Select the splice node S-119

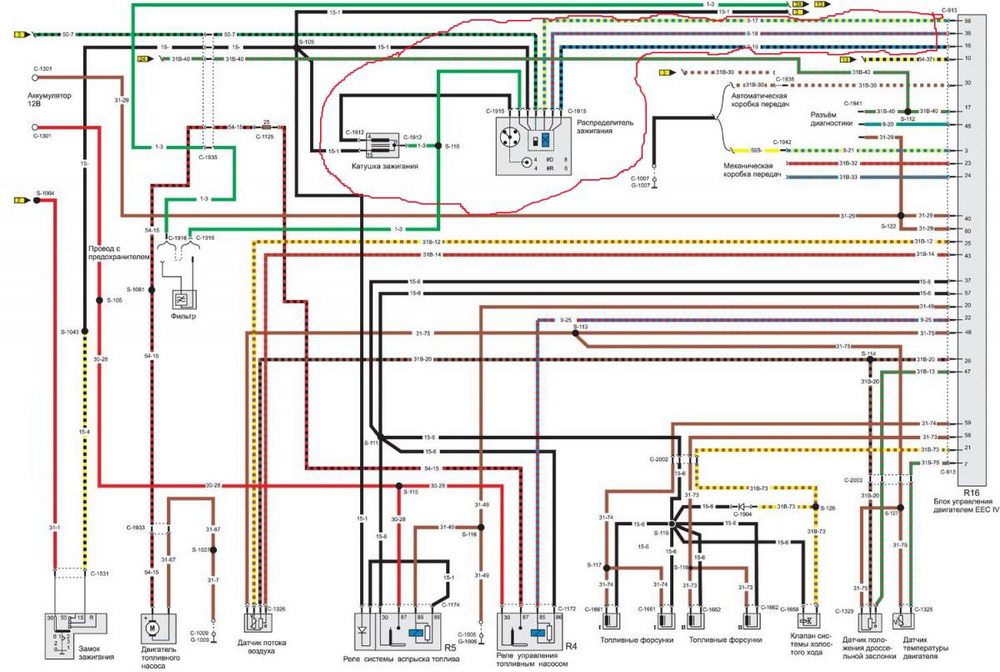coord(673,524)
